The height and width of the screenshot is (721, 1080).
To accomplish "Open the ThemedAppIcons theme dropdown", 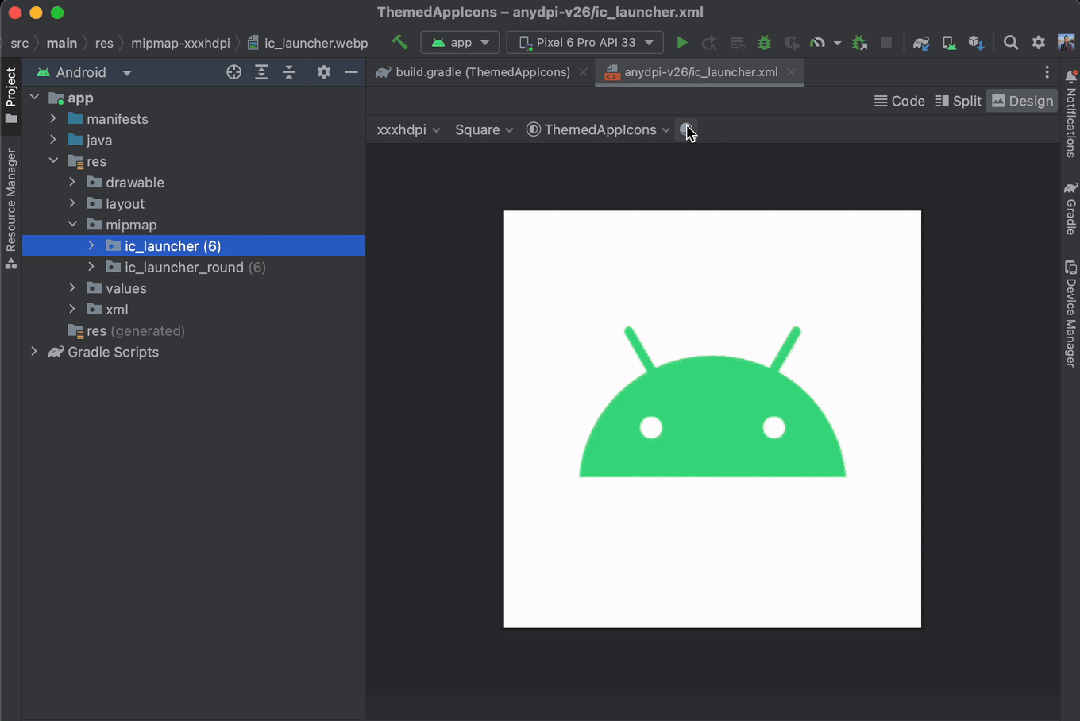I will point(599,129).
